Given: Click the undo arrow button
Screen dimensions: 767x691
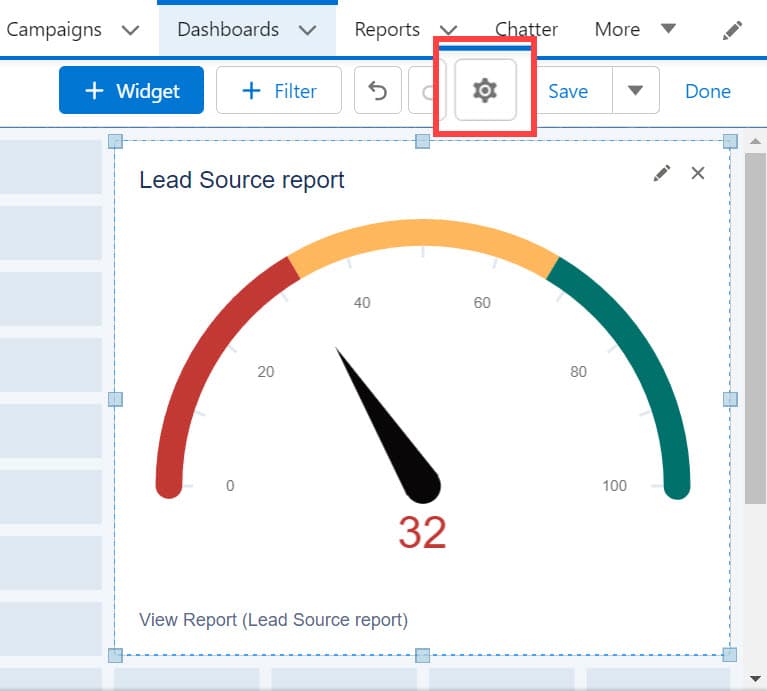Looking at the screenshot, I should click(378, 90).
